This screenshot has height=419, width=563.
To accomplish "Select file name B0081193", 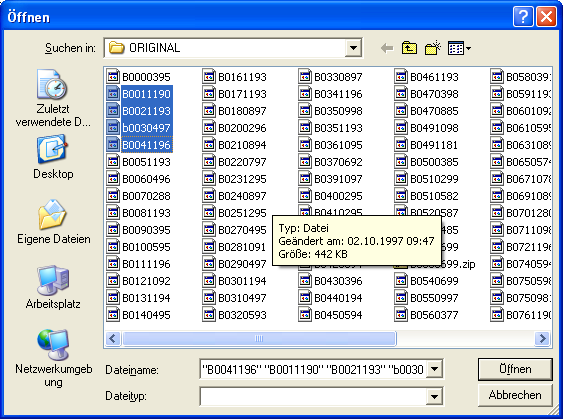I will pos(146,213).
